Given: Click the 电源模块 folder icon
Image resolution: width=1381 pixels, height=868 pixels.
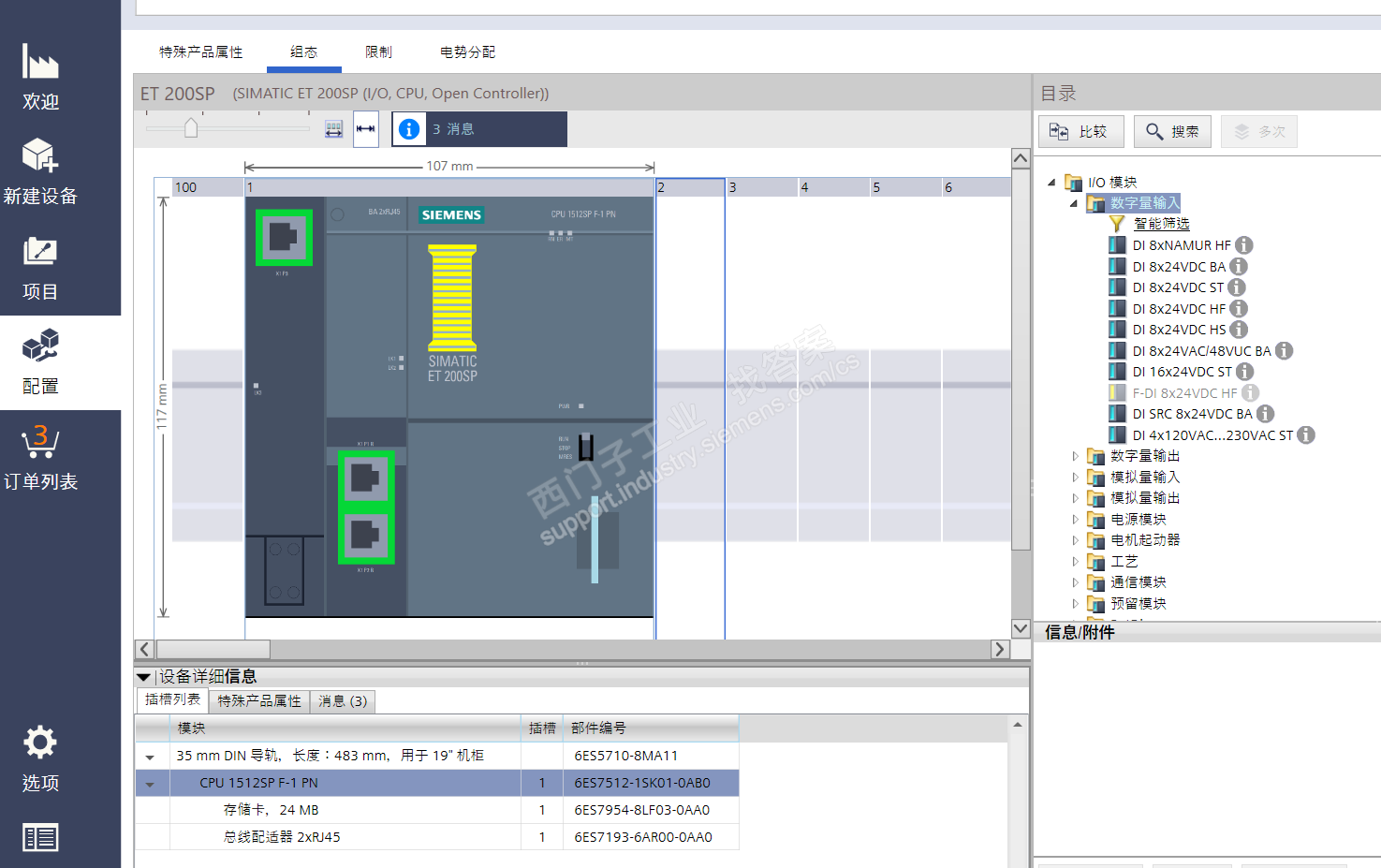Looking at the screenshot, I should tap(1096, 520).
